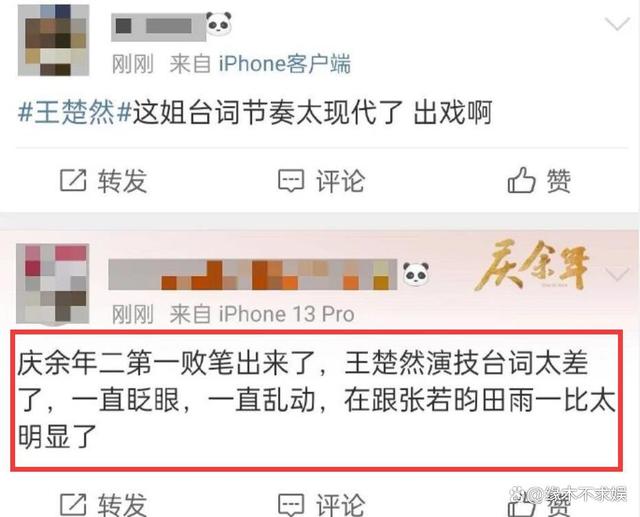Expand the second post's chevron options menu
640x517 pixels.
pyautogui.click(x=619, y=274)
